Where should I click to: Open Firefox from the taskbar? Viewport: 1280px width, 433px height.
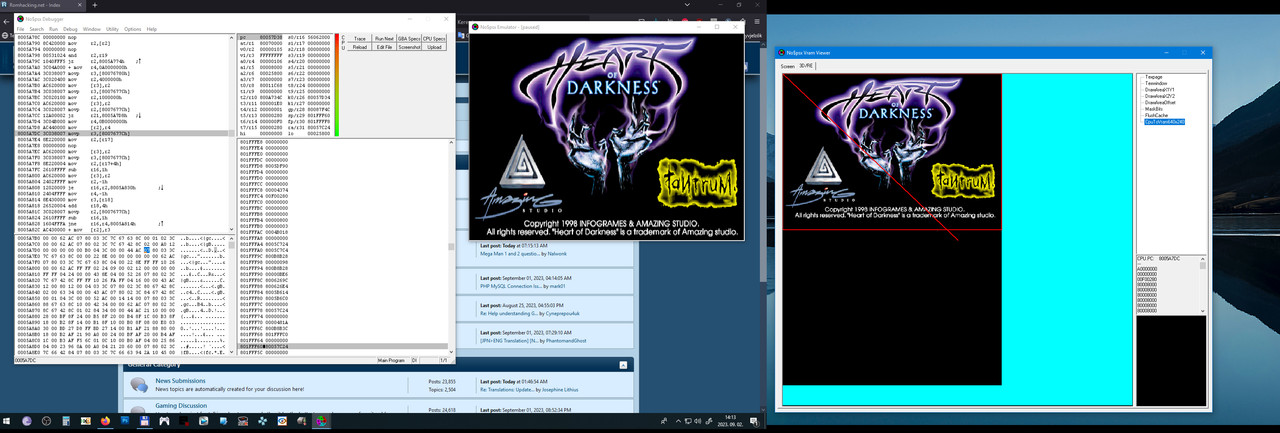click(104, 422)
